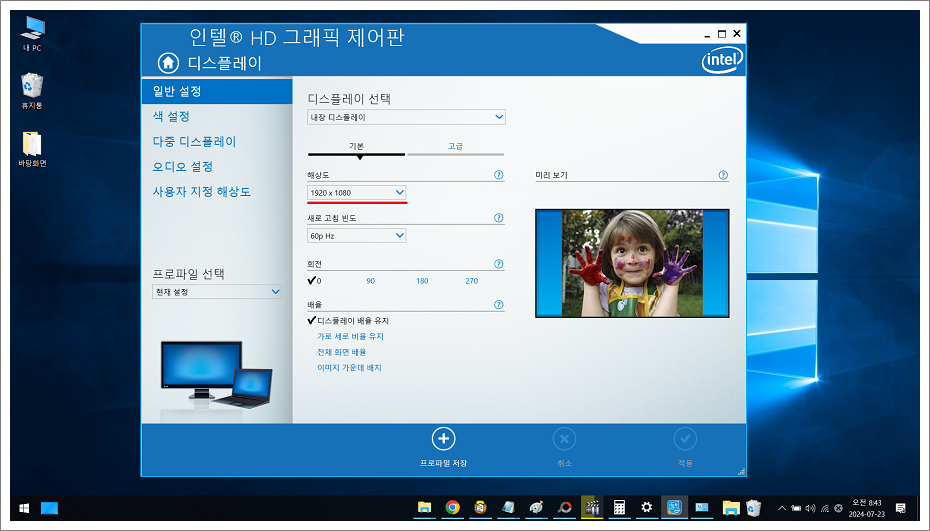Open 색 설정 in sidebar

point(171,116)
